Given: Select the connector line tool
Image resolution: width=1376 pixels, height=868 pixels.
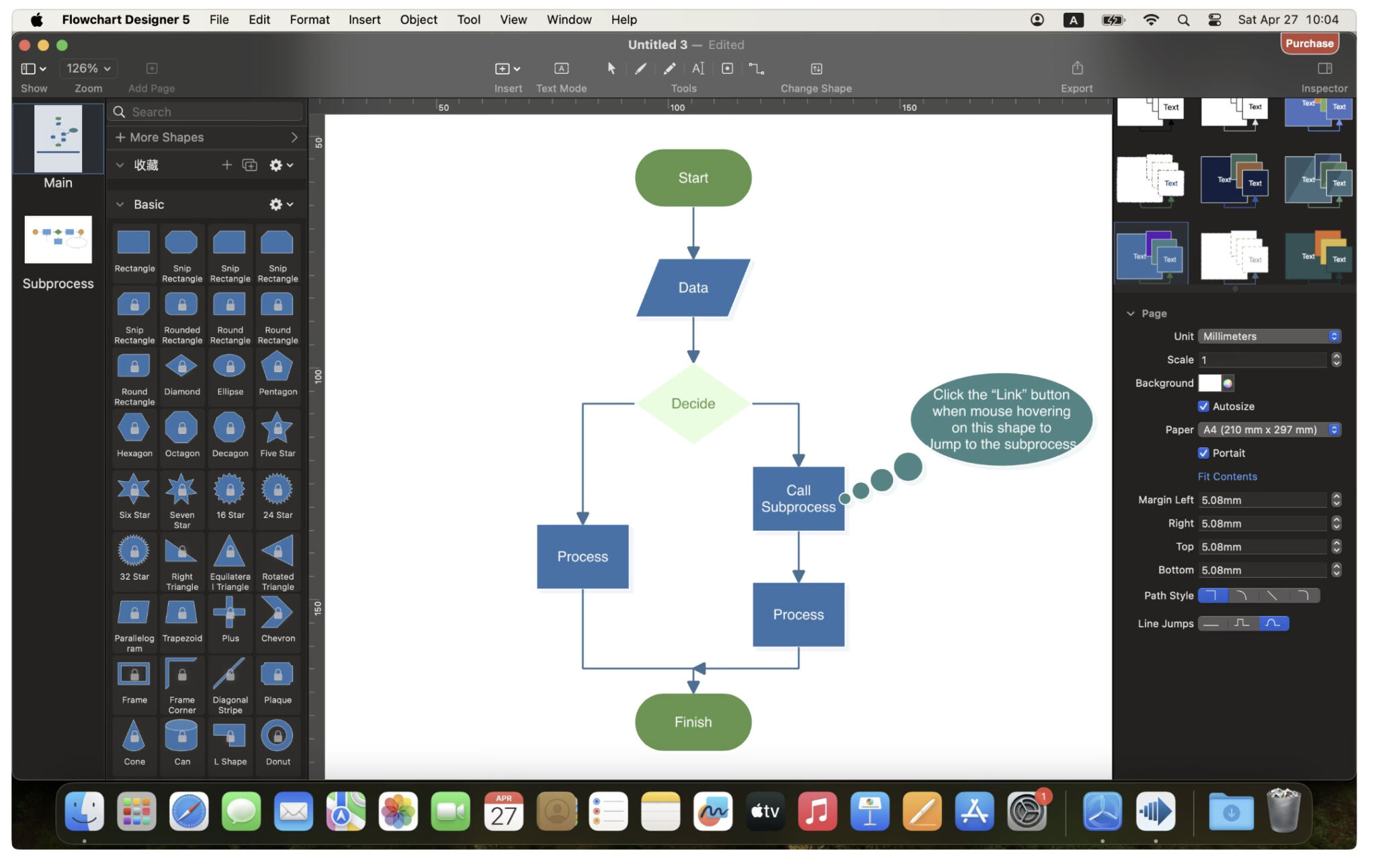Looking at the screenshot, I should click(757, 68).
